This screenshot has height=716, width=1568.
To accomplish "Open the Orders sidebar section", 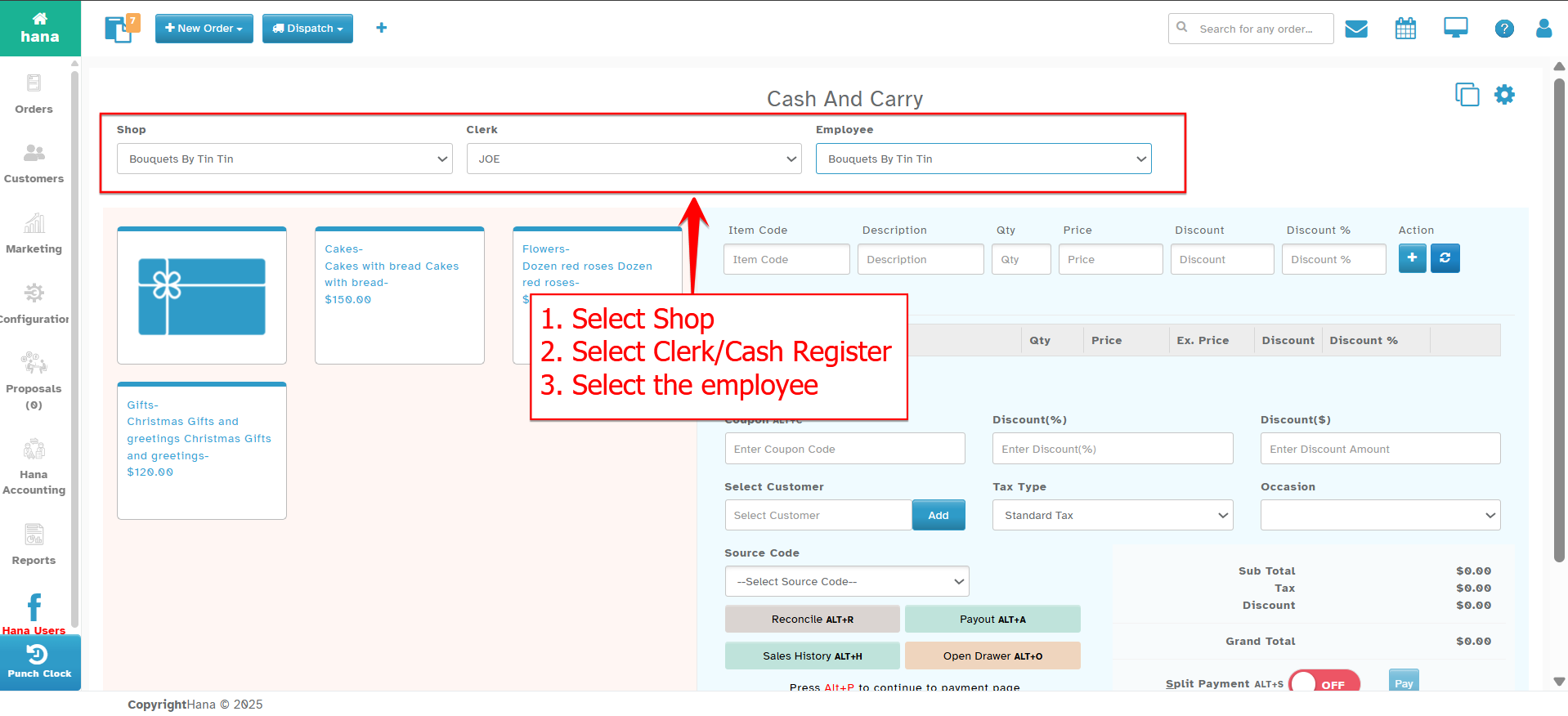I will (x=34, y=94).
